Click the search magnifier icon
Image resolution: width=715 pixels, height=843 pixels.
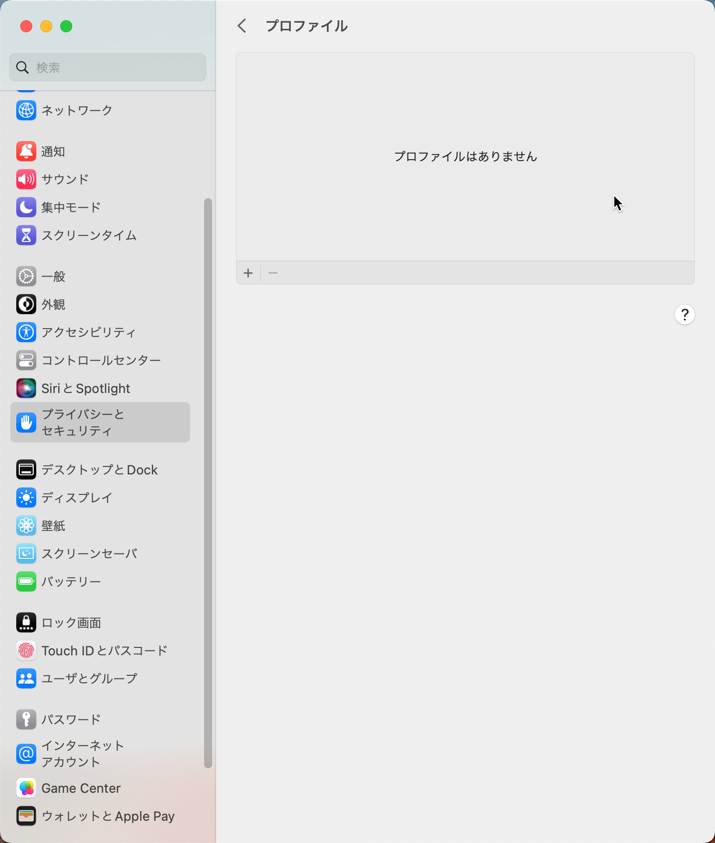pos(22,67)
